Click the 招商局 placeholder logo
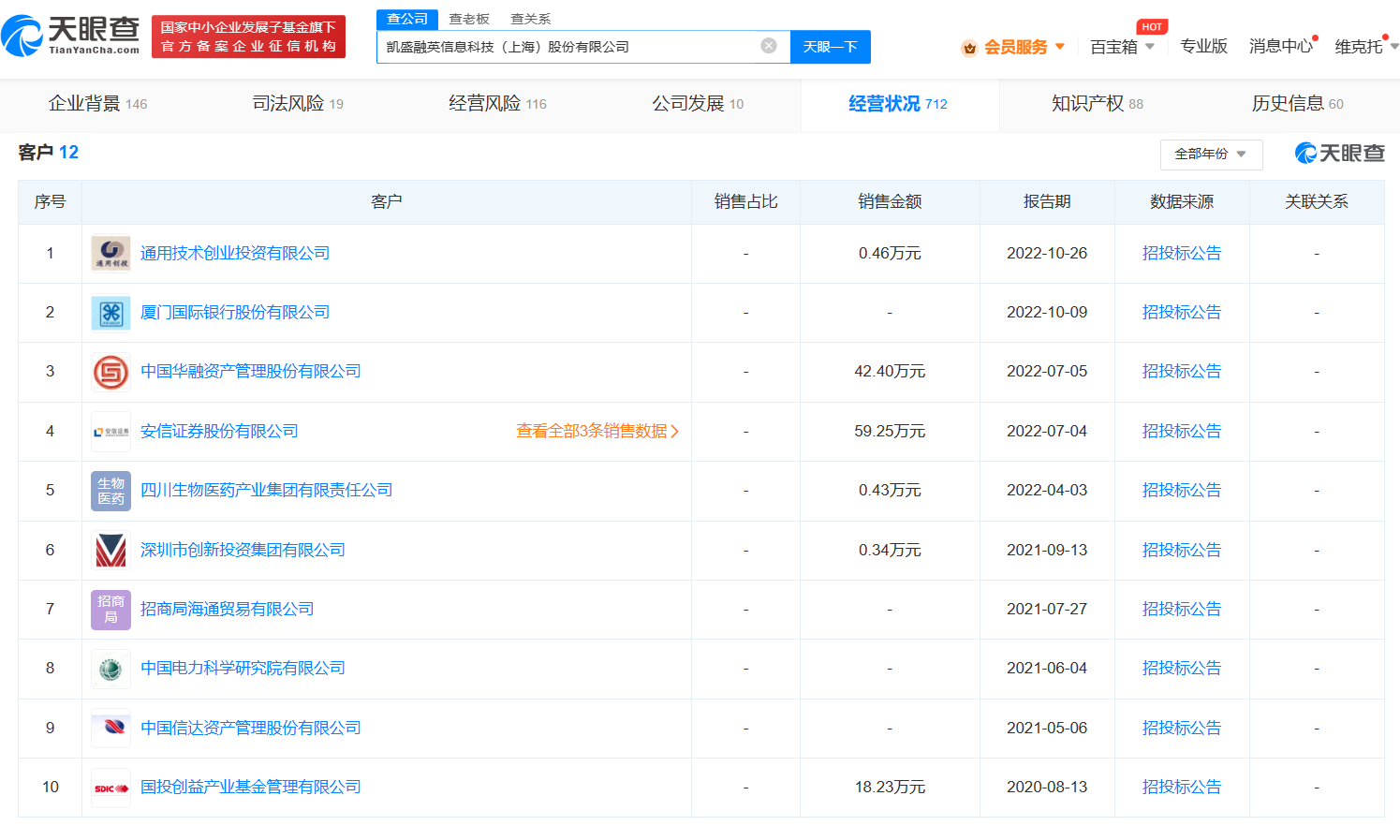The height and width of the screenshot is (840, 1400). tap(111, 609)
